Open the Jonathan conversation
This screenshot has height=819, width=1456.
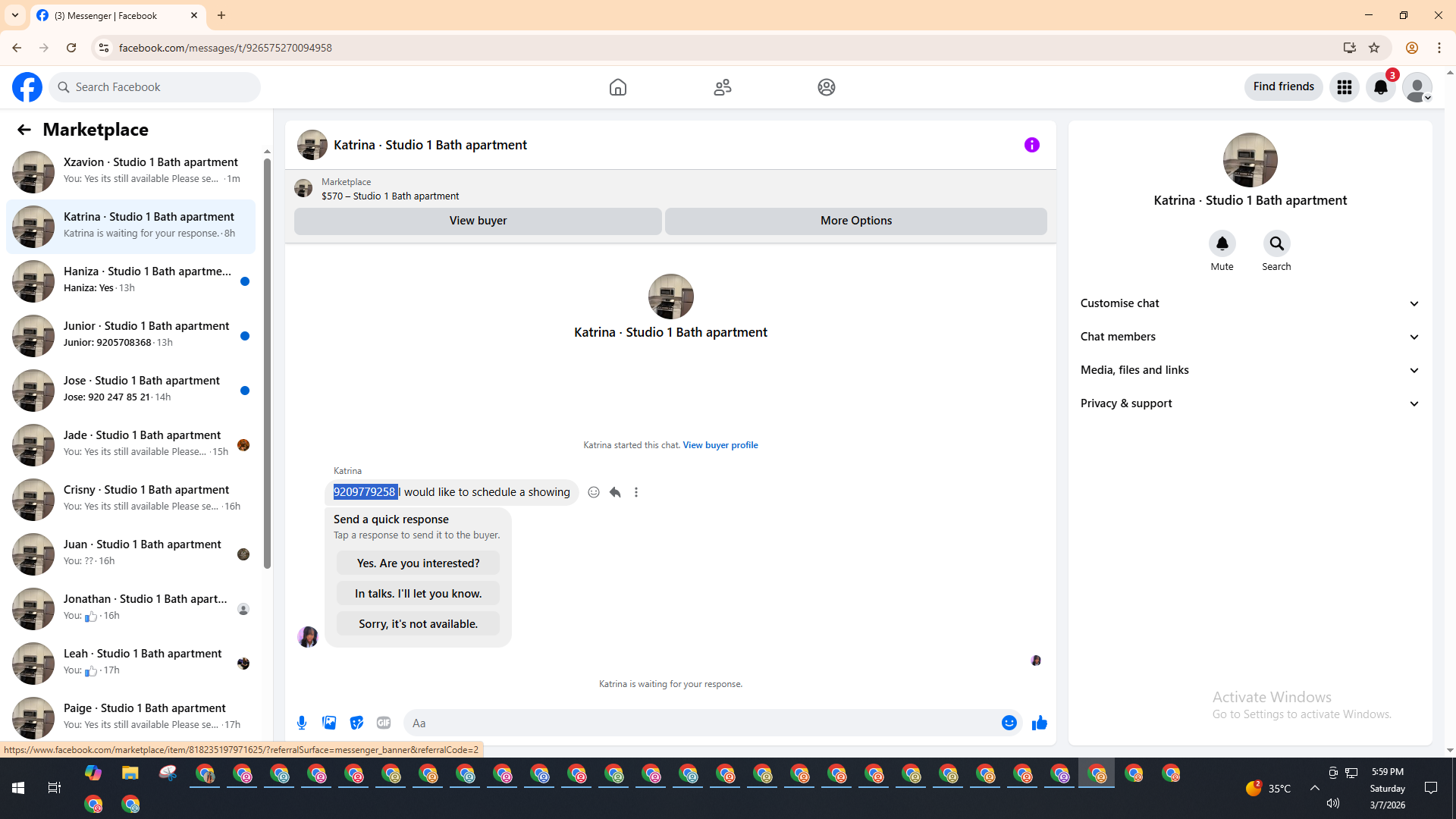tap(130, 609)
